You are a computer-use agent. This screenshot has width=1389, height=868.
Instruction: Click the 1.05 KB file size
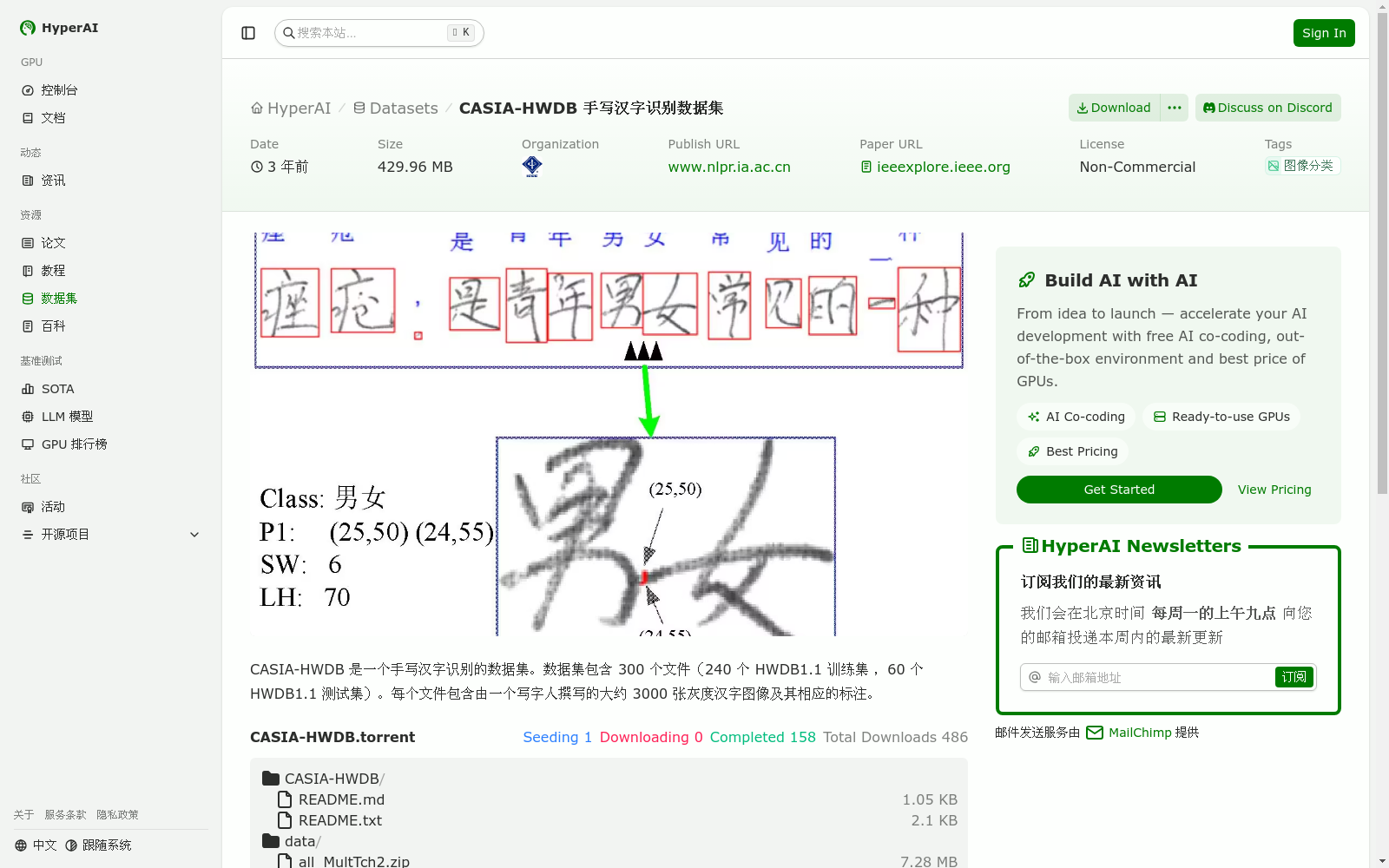coord(930,799)
